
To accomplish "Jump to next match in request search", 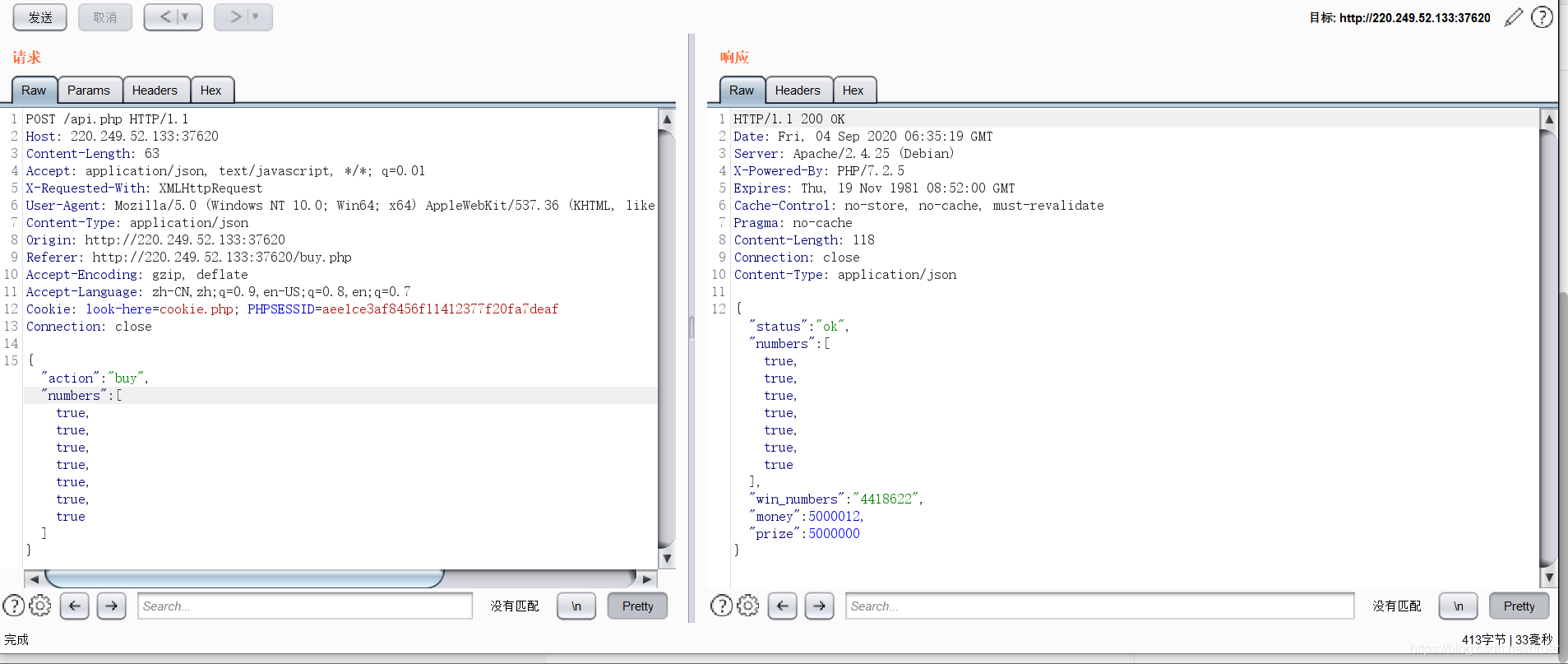I will [112, 606].
